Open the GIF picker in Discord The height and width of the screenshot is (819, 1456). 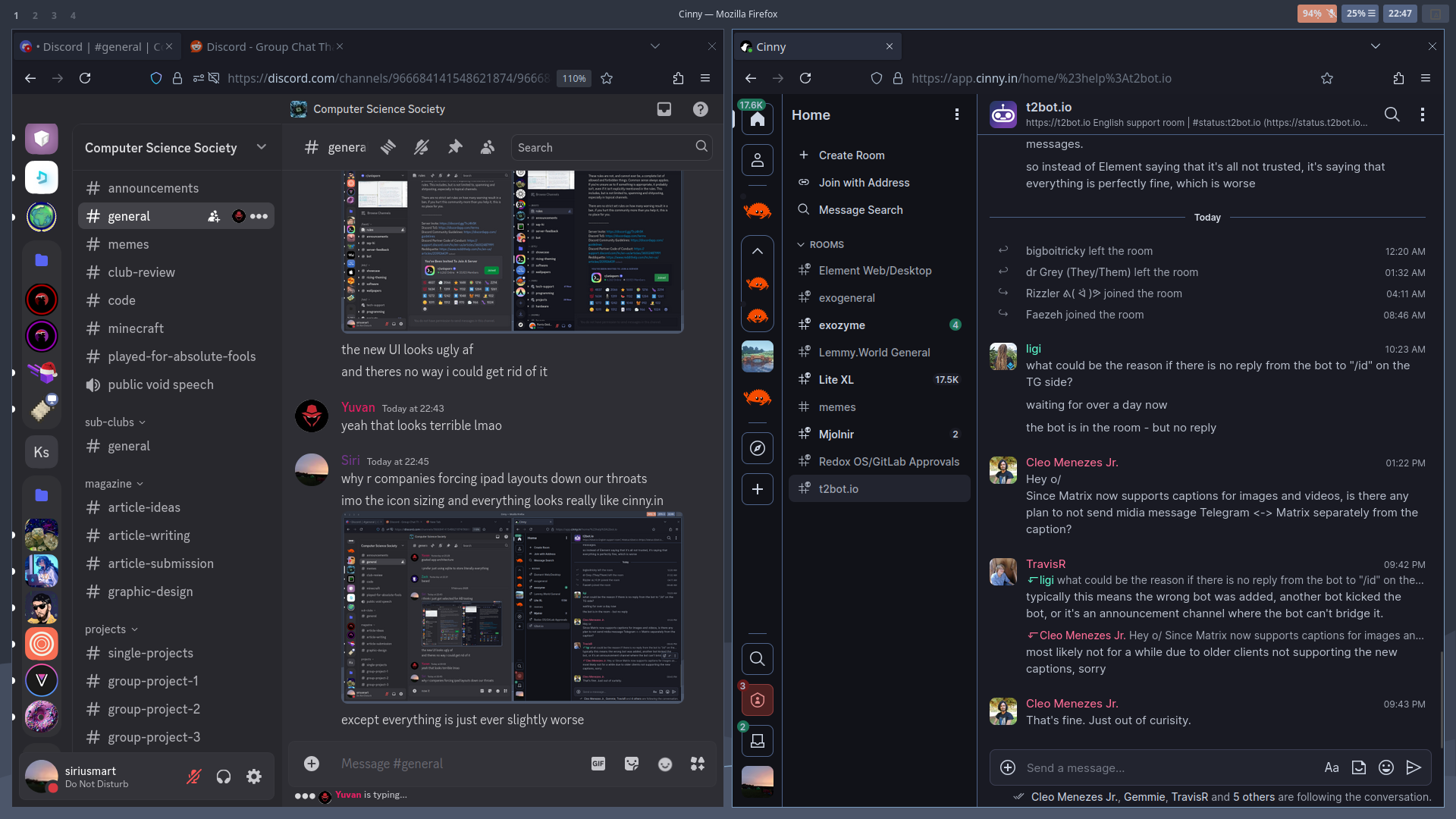598,764
